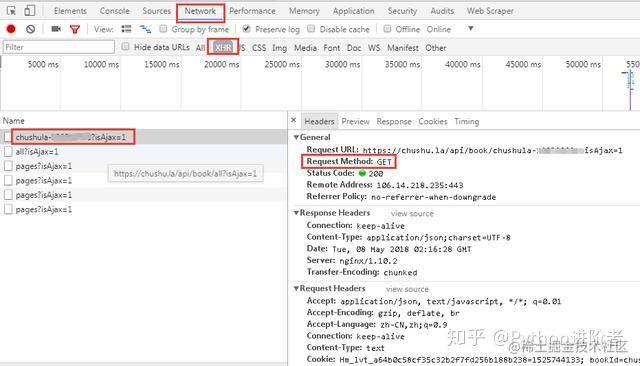Go to the Memory tab
Screen dimensions: 640x366
click(304, 11)
